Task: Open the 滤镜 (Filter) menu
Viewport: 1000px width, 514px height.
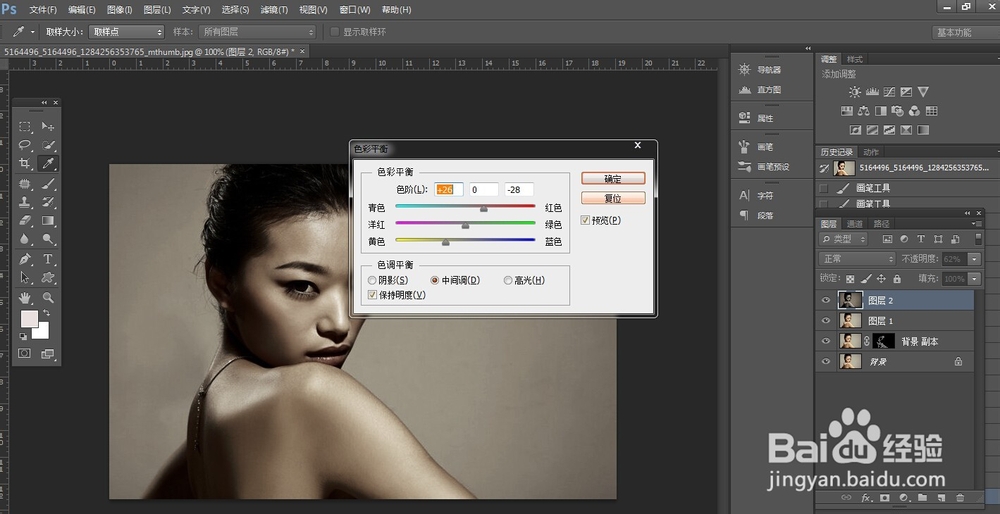Action: pyautogui.click(x=273, y=10)
